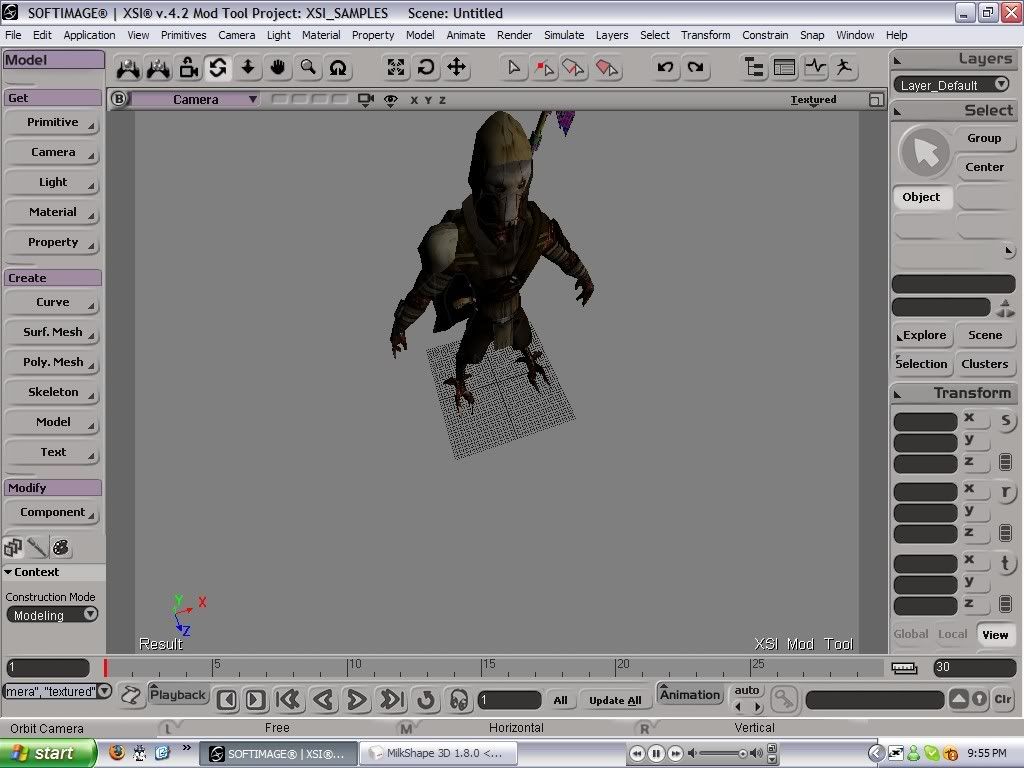Click the Undo arrow icon

point(665,67)
